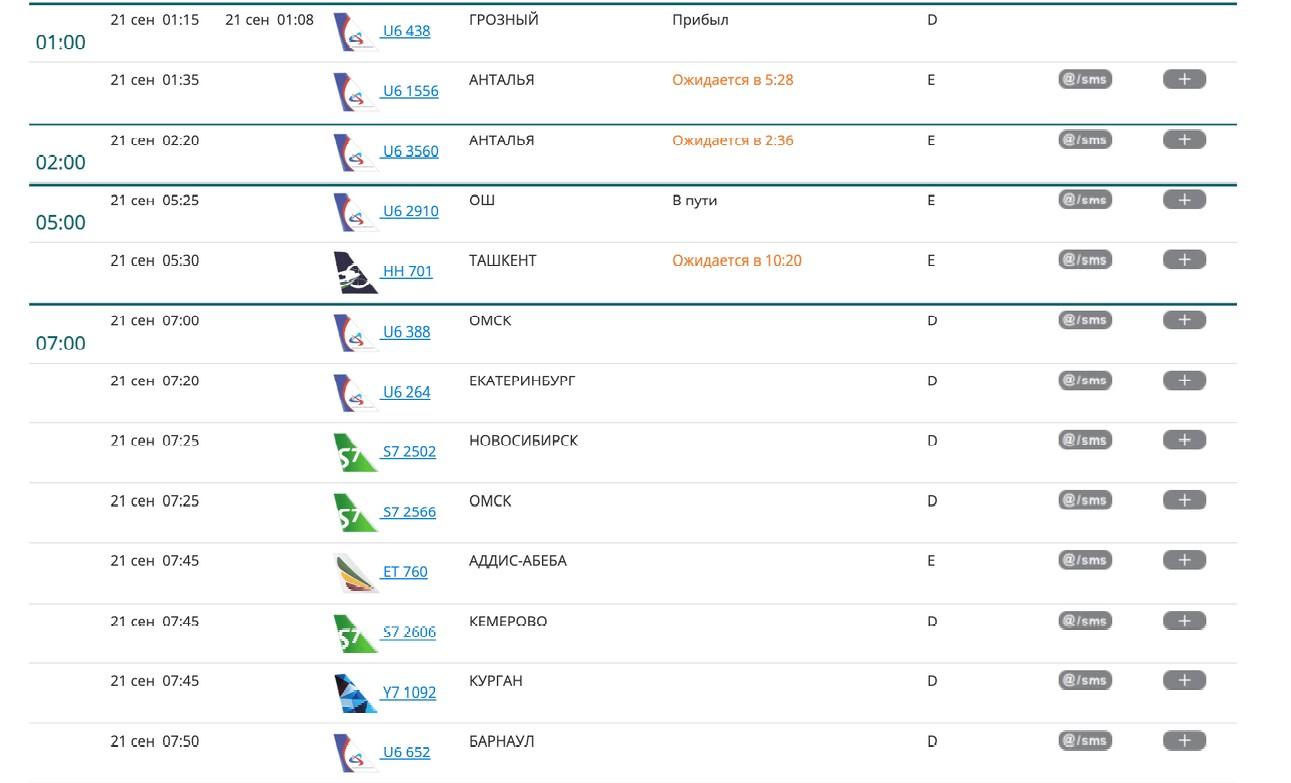The width and height of the screenshot is (1291, 783).
Task: Click the S7 logo beside flight S7 2502
Action: coord(355,452)
